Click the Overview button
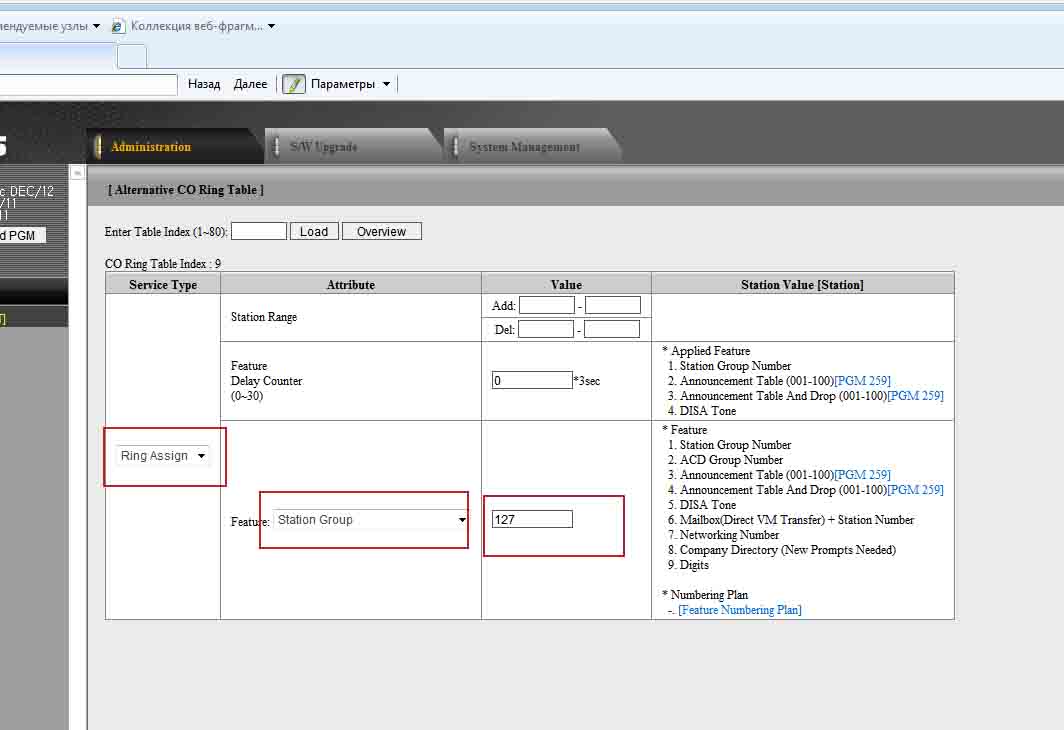 coord(381,232)
